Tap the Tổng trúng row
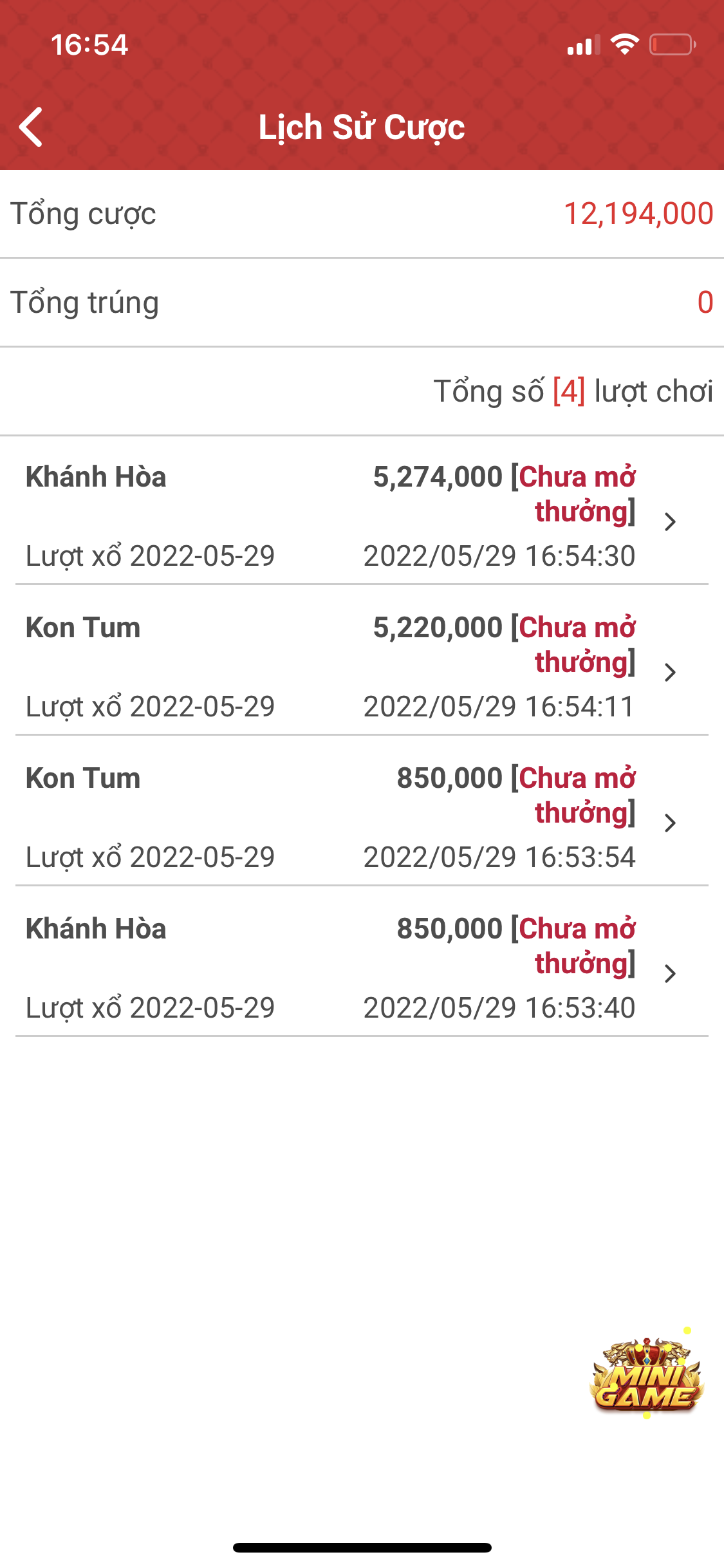The height and width of the screenshot is (1568, 724). pyautogui.click(x=362, y=303)
